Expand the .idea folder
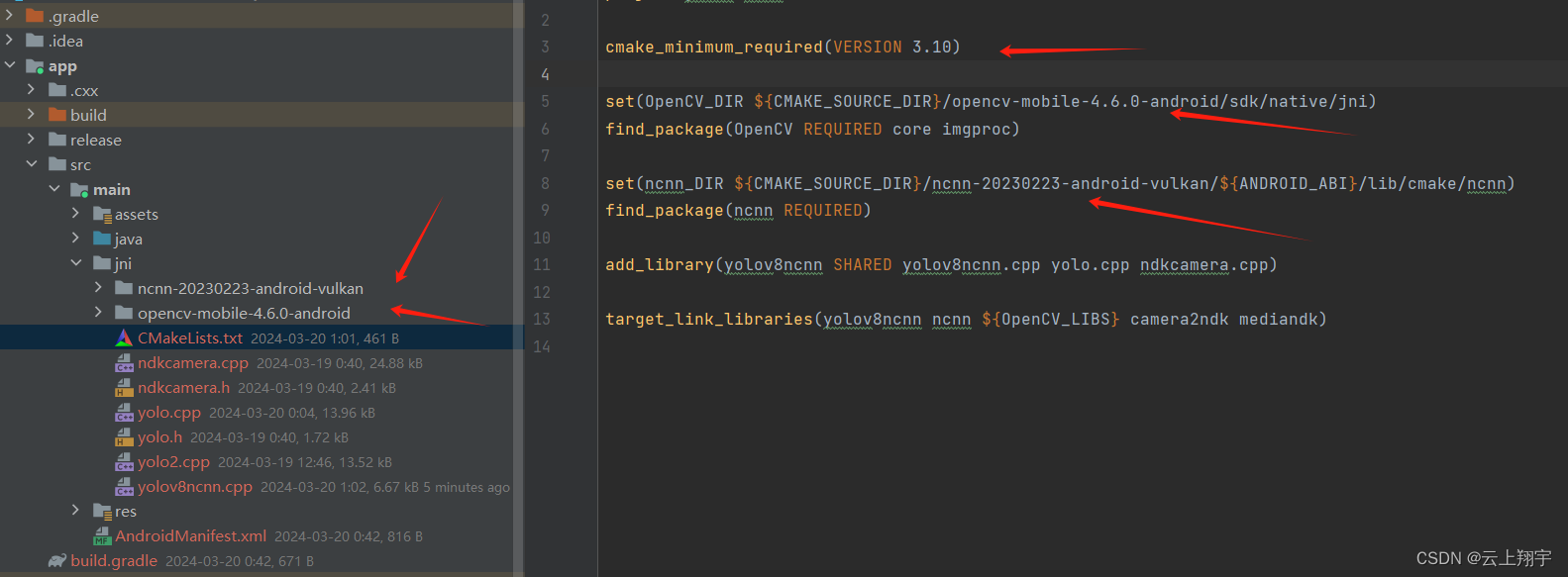 click(10, 41)
